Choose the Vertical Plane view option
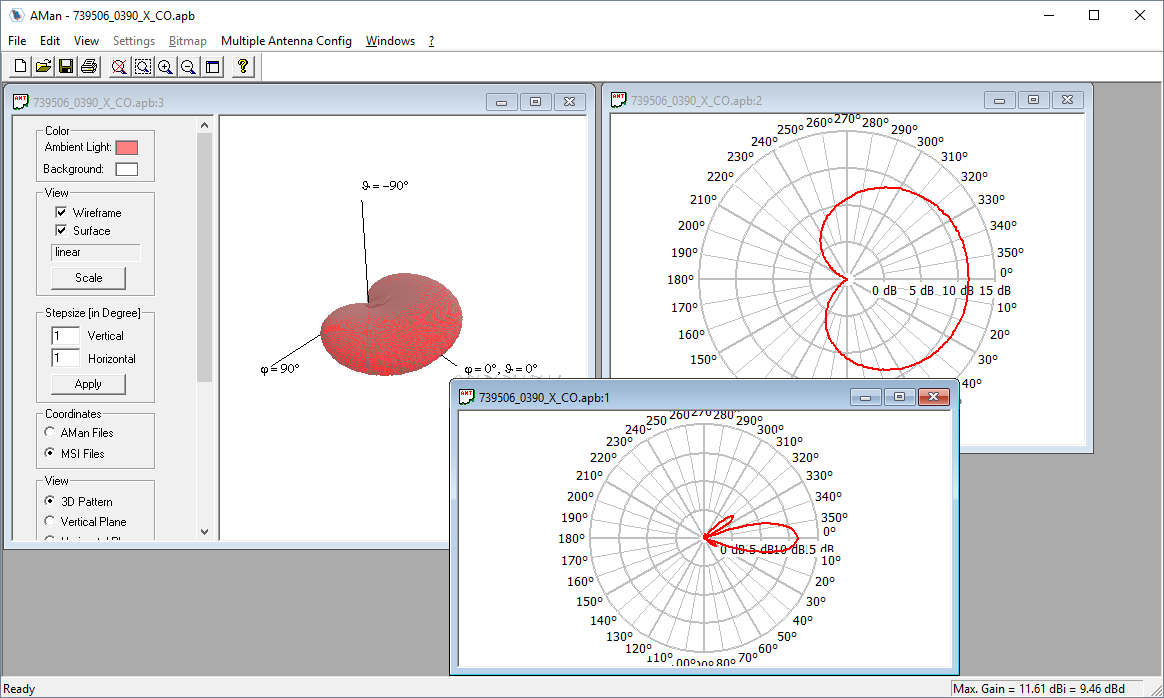Viewport: 1164px width, 698px height. click(x=51, y=522)
